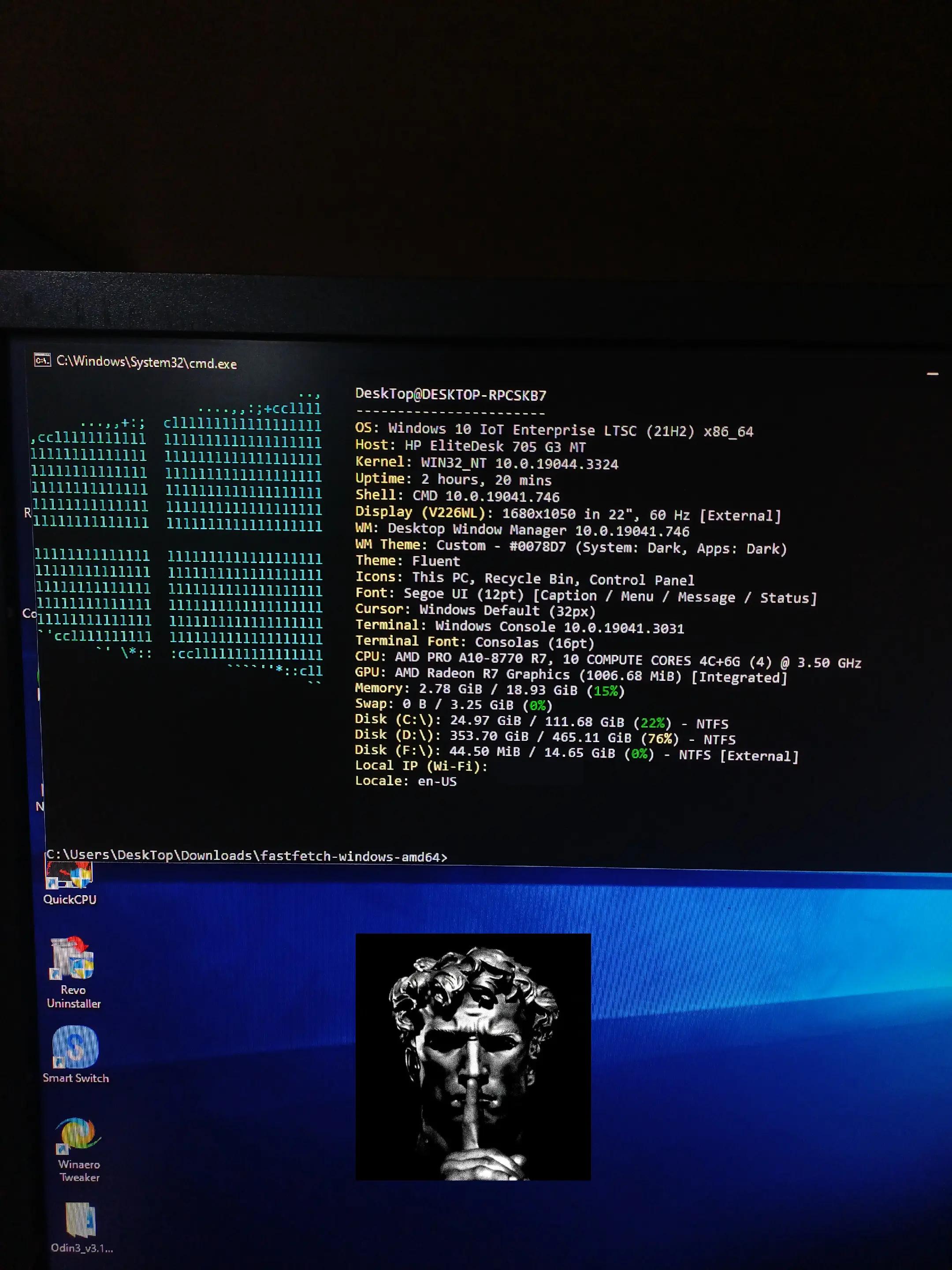Select the WM Theme Custom #0078D7 line
The width and height of the screenshot is (952, 1270).
coord(571,546)
